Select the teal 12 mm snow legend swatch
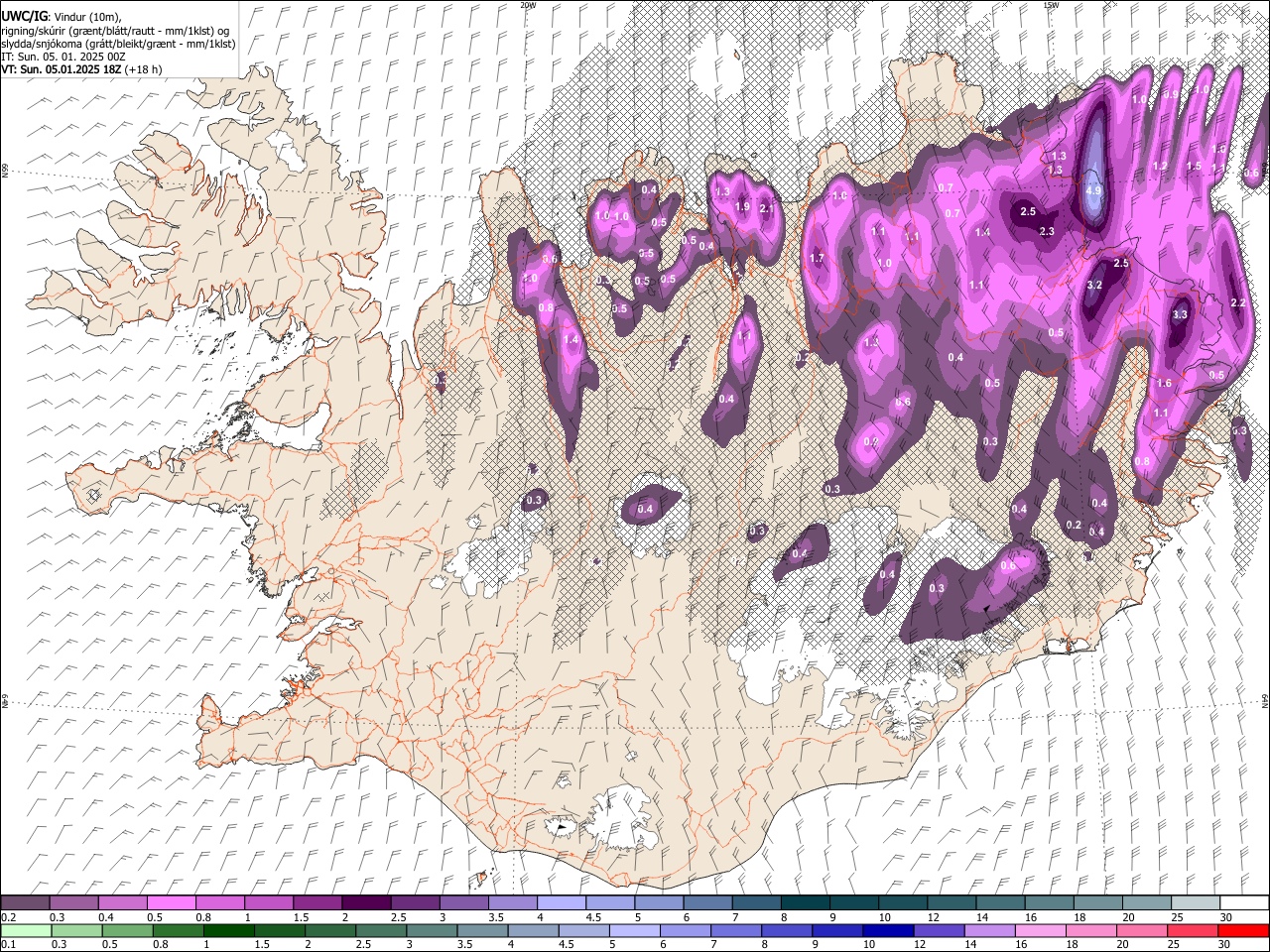1270x952 pixels. tap(950, 903)
